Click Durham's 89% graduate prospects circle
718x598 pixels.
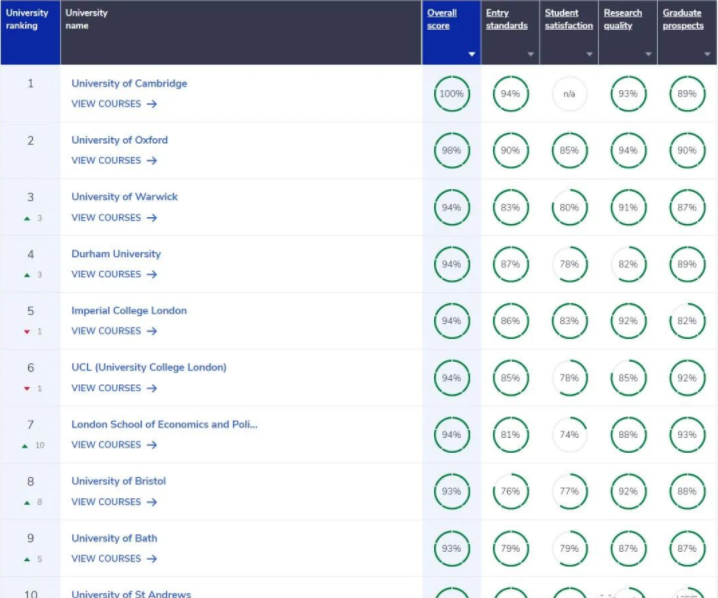click(687, 265)
